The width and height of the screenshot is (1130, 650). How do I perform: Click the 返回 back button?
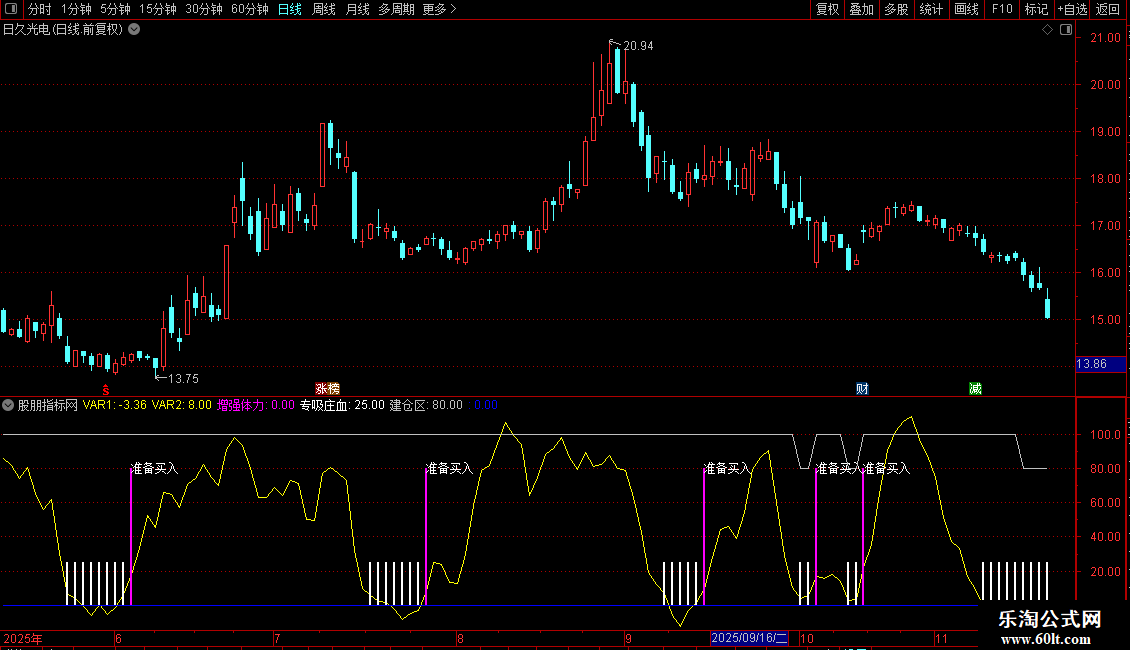click(x=1108, y=10)
